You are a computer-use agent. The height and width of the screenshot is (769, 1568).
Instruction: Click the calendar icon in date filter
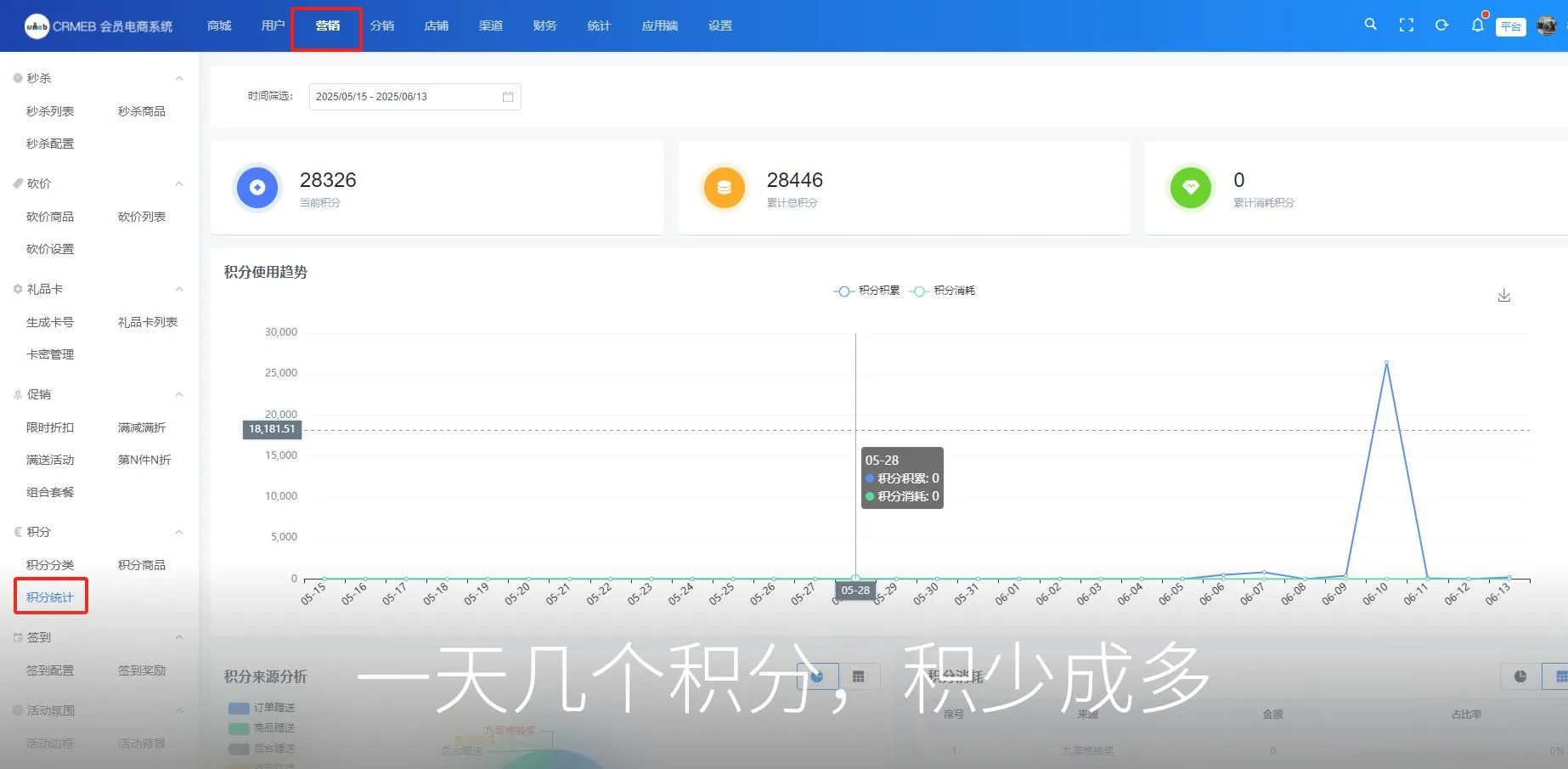tap(508, 97)
